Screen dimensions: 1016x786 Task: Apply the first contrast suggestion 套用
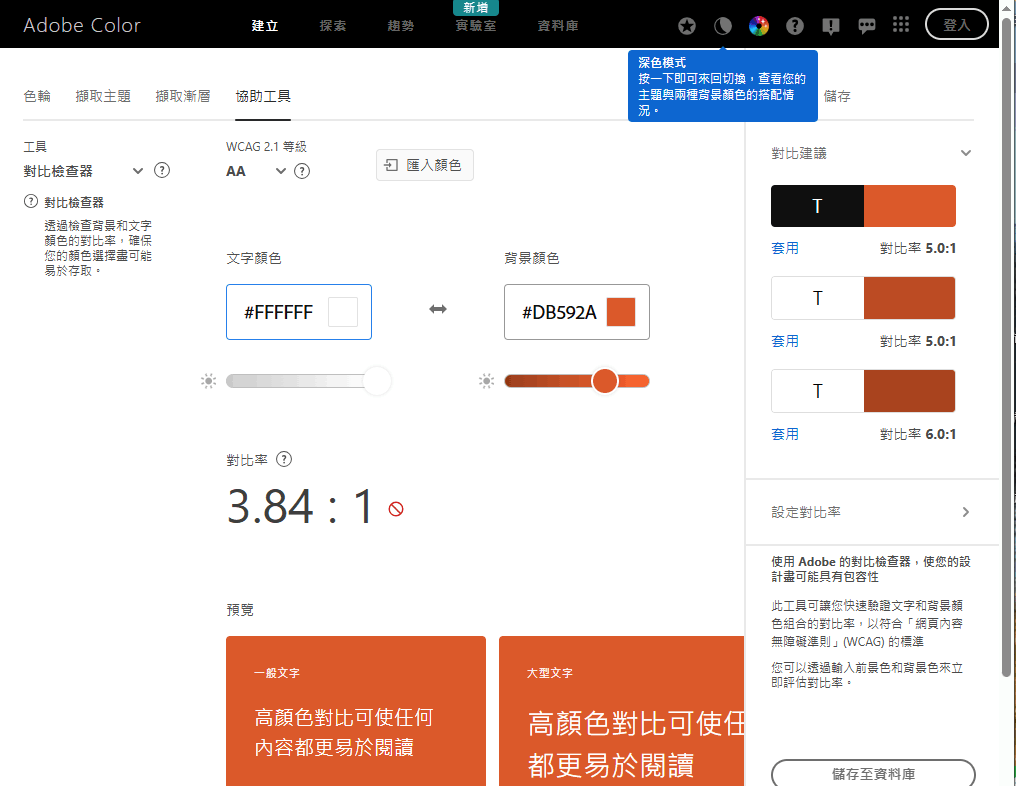click(785, 248)
